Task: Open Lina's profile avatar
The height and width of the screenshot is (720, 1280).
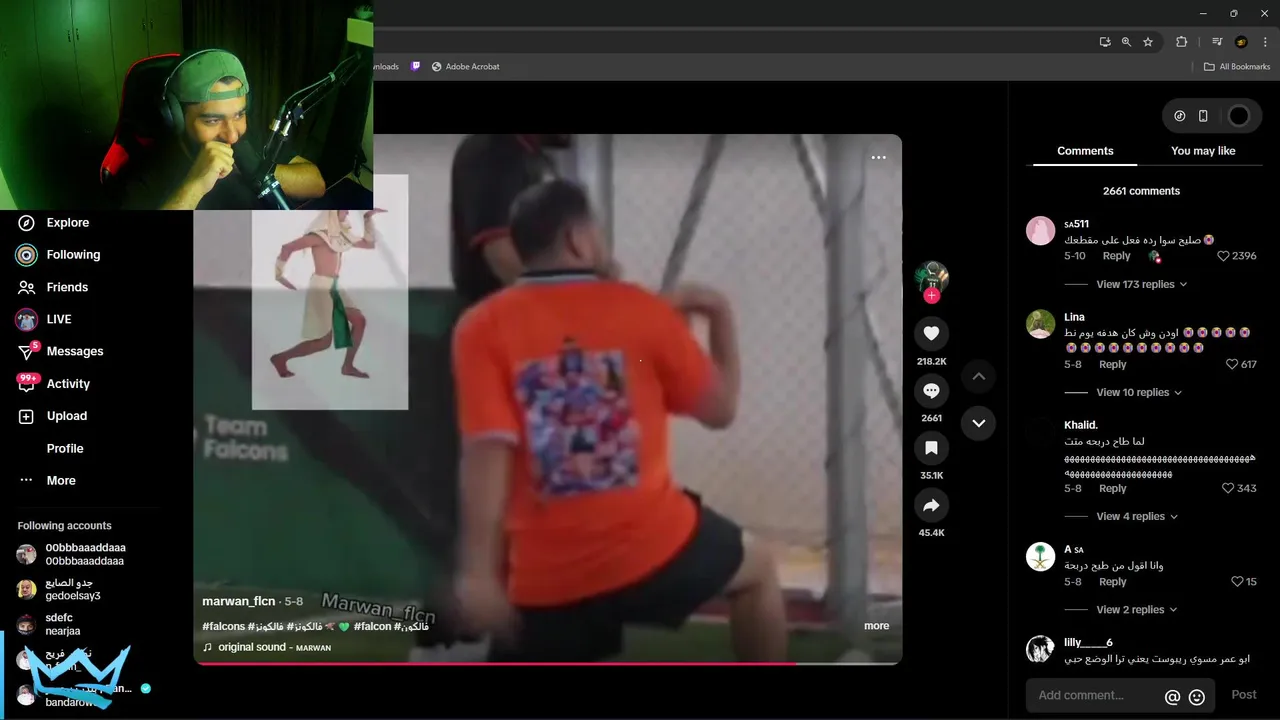Action: click(1041, 324)
